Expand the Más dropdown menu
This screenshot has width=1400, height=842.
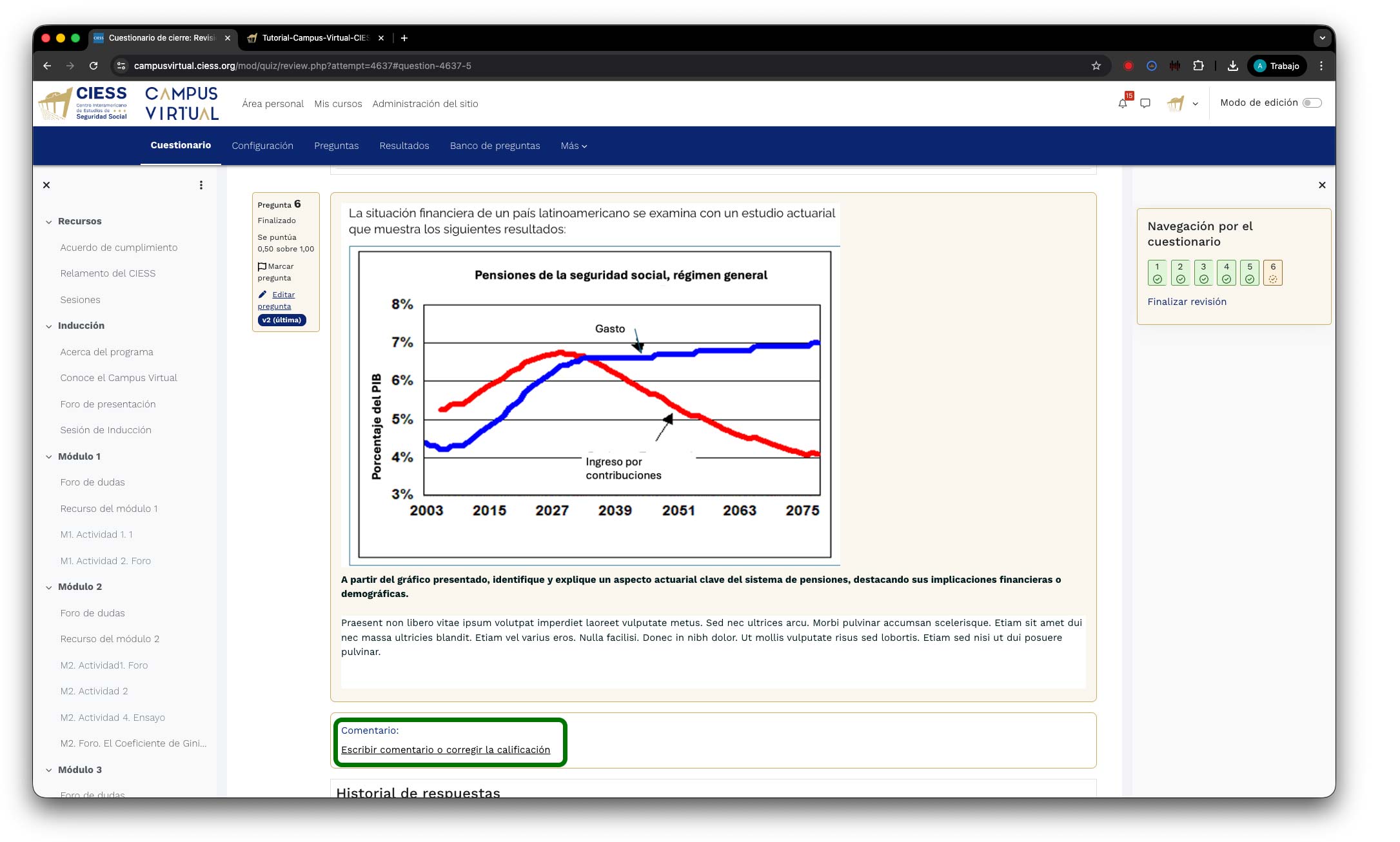(573, 146)
